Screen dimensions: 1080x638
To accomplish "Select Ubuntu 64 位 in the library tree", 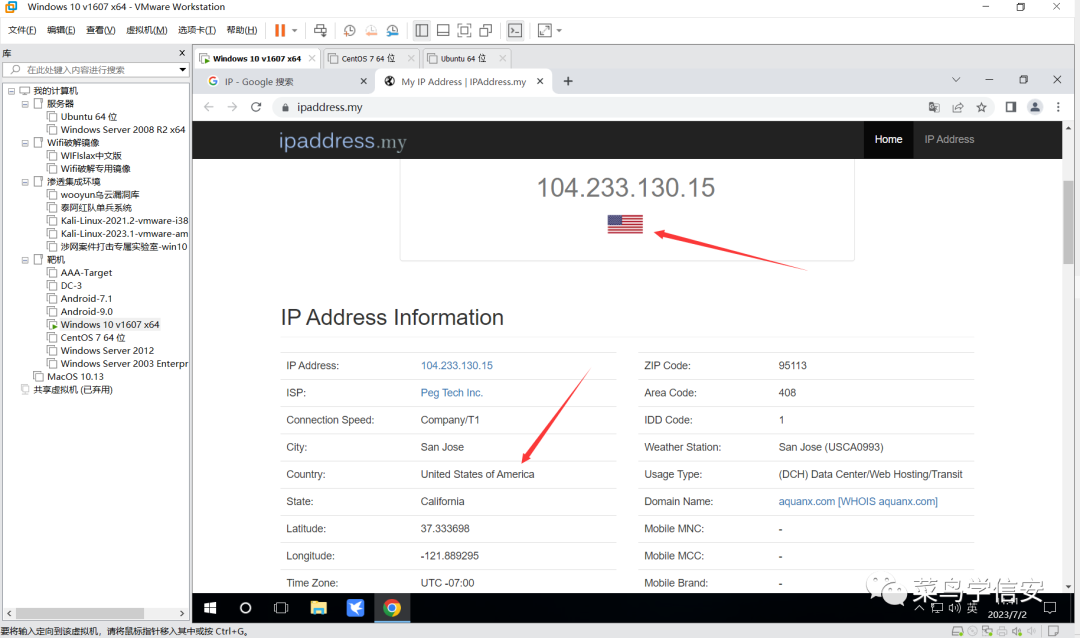I will pos(89,117).
